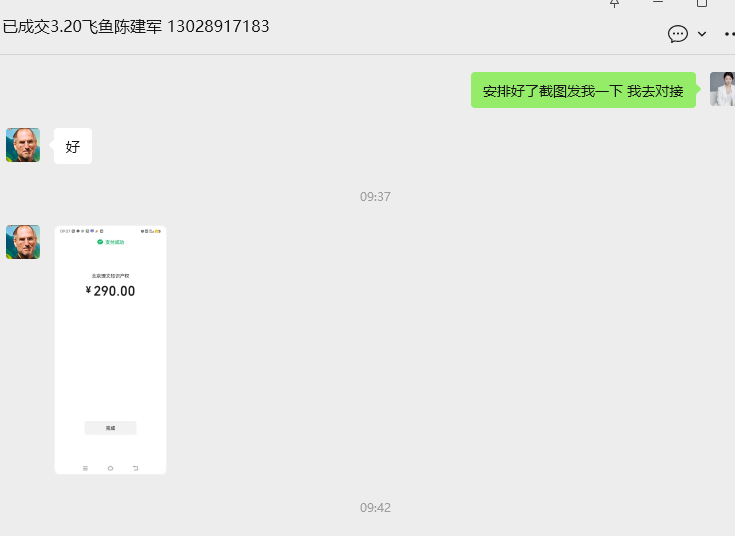Open the ¥290.00 payment screenshot image

(x=111, y=350)
